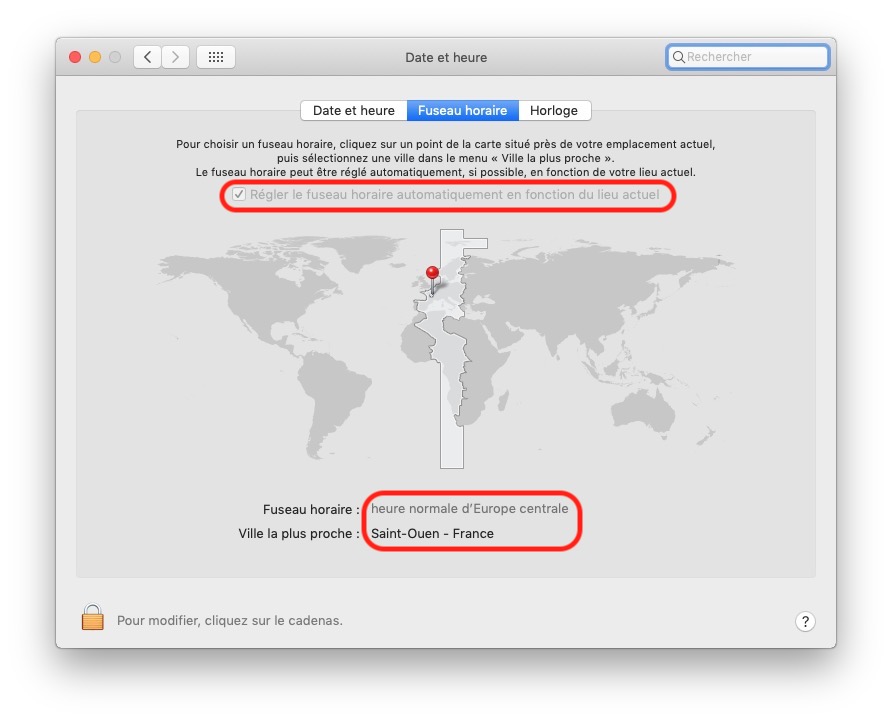892x722 pixels.
Task: Switch to the Date et heure tab
Action: [x=353, y=110]
